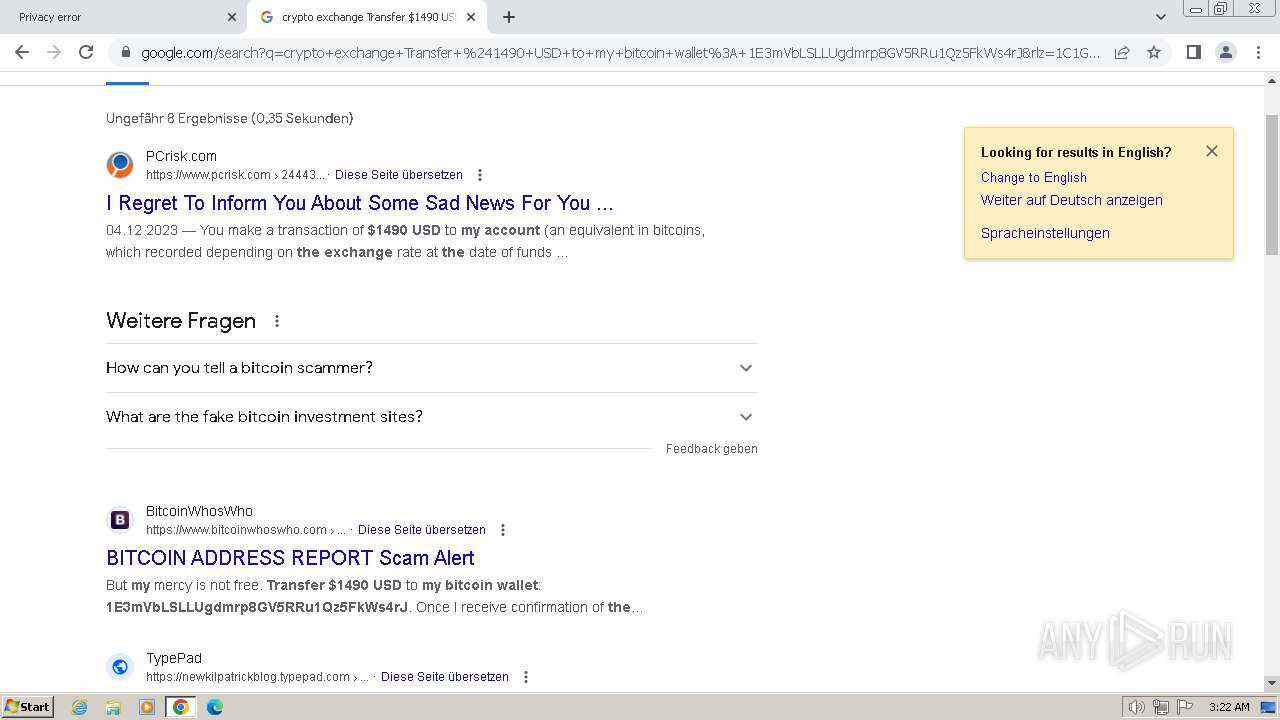
Task: Dismiss the English results popup
Action: click(x=1212, y=151)
